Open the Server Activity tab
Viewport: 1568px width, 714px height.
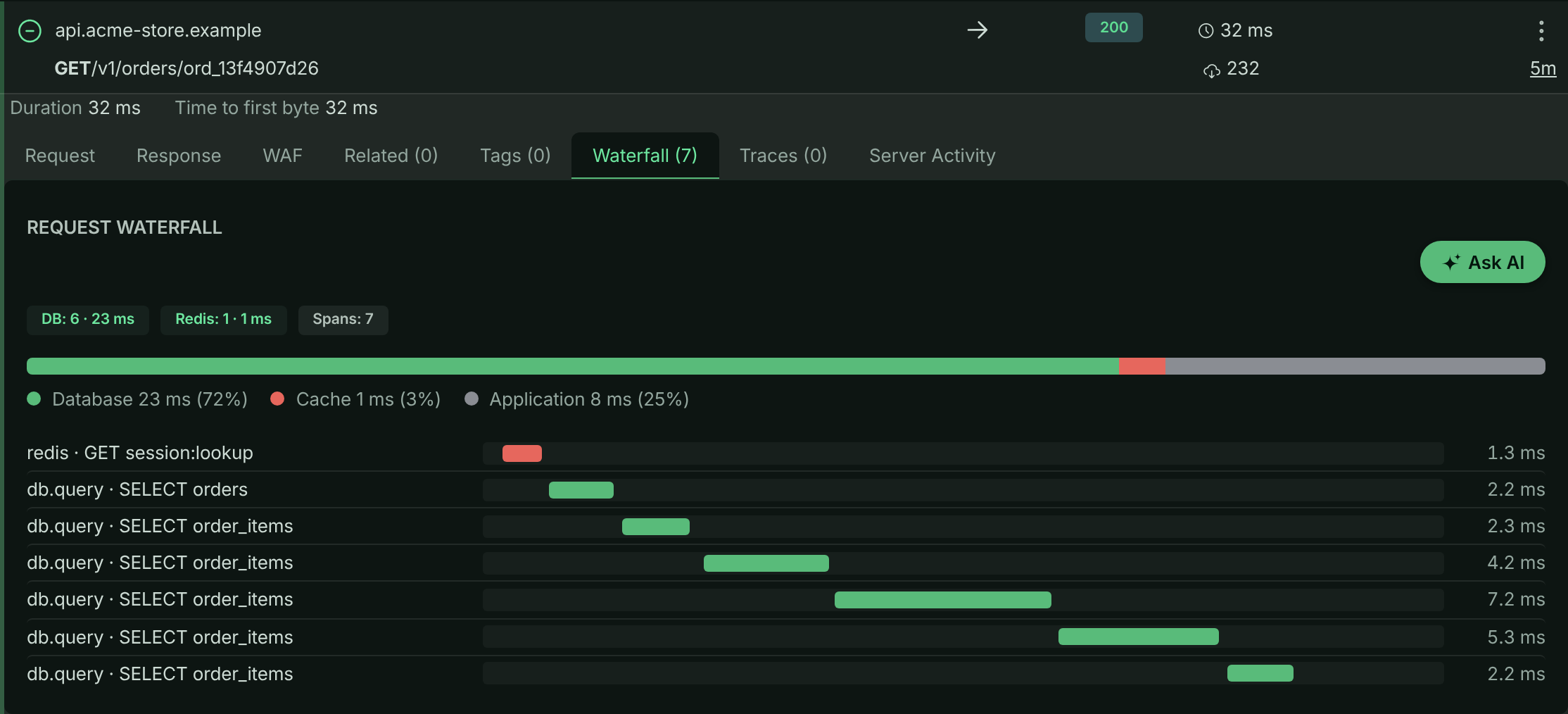(932, 156)
